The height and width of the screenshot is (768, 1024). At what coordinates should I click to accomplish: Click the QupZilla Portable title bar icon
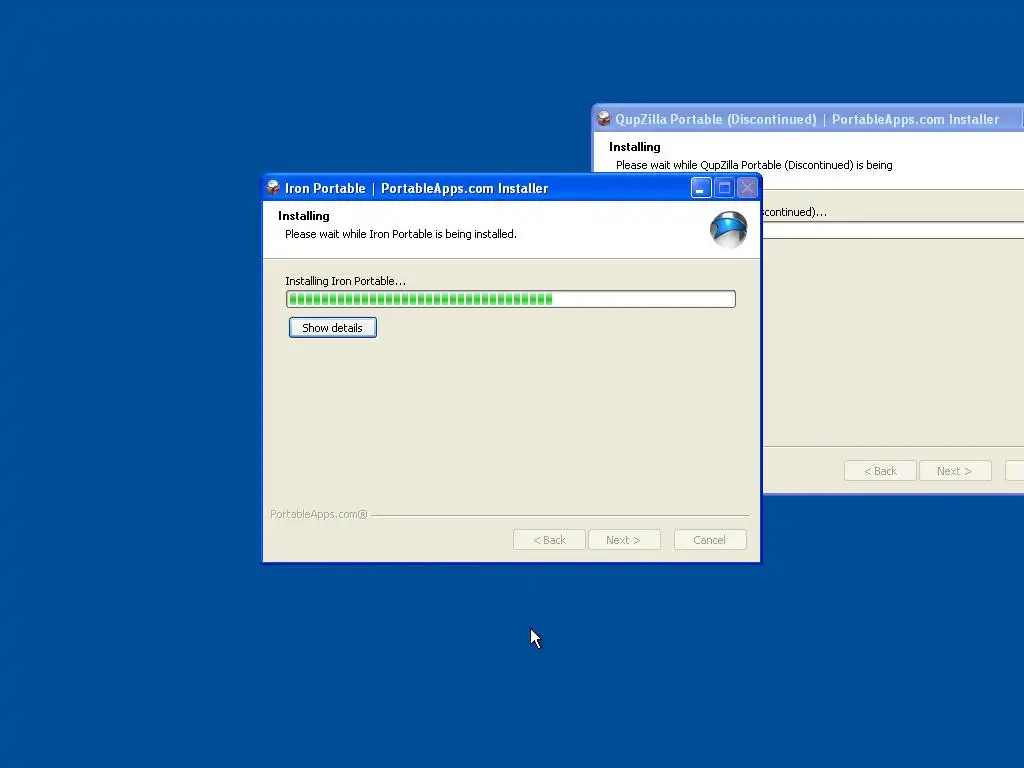(x=603, y=119)
